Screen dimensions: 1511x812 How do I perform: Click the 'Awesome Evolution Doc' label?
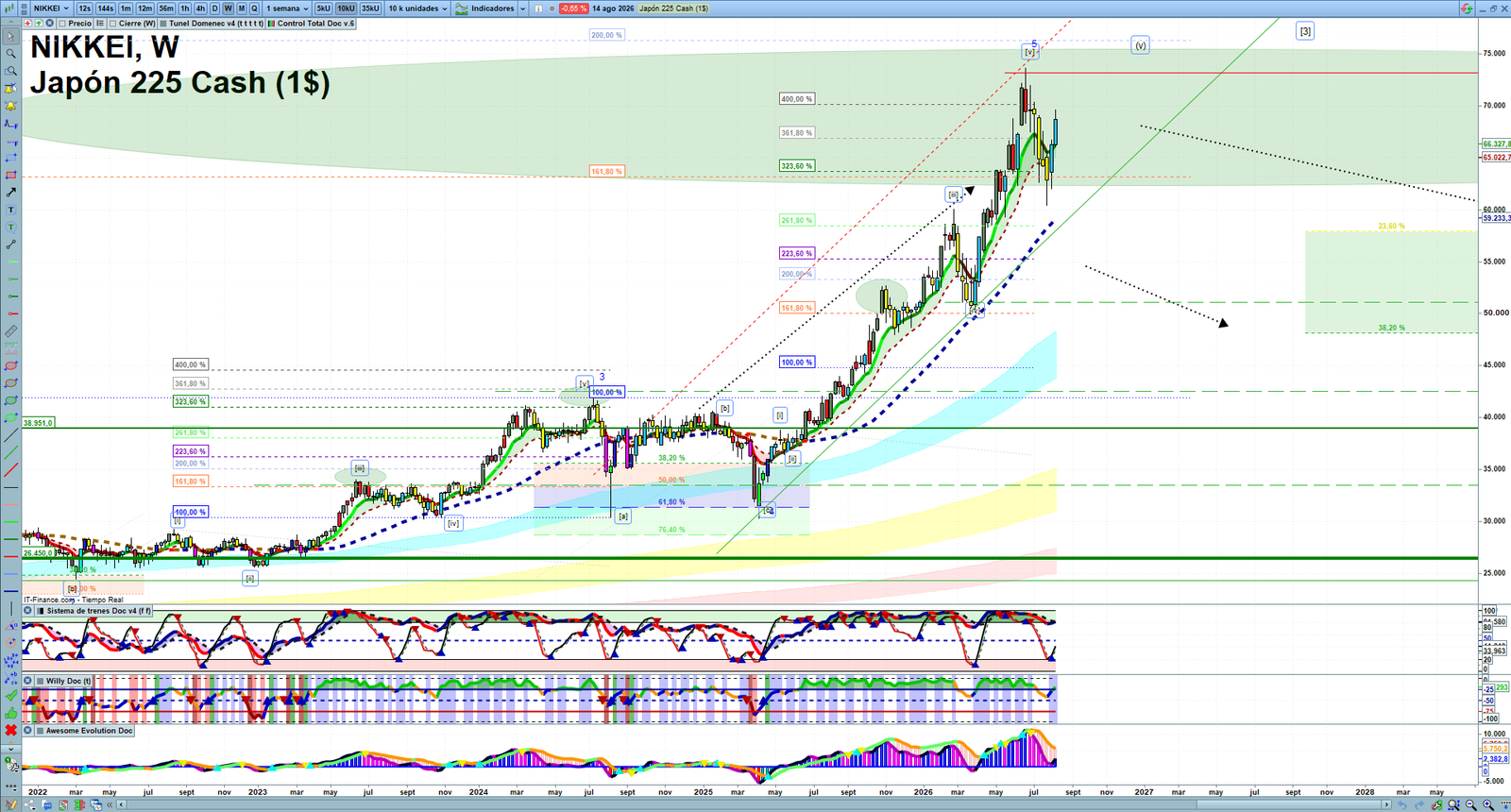[89, 731]
